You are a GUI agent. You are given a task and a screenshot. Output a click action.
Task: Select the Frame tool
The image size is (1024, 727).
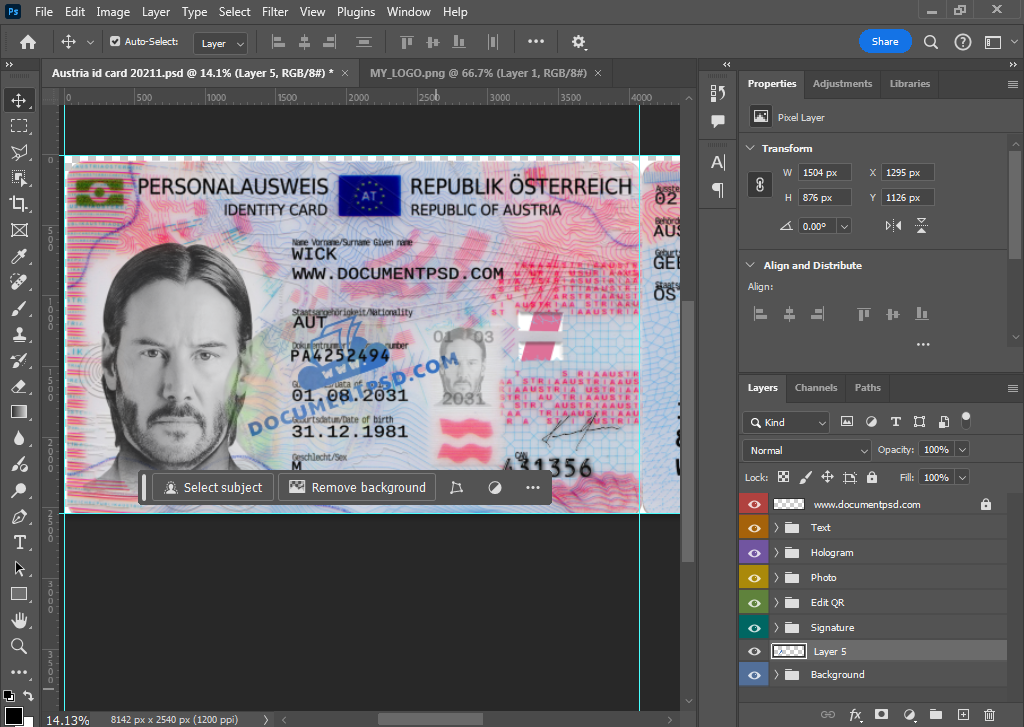[19, 230]
